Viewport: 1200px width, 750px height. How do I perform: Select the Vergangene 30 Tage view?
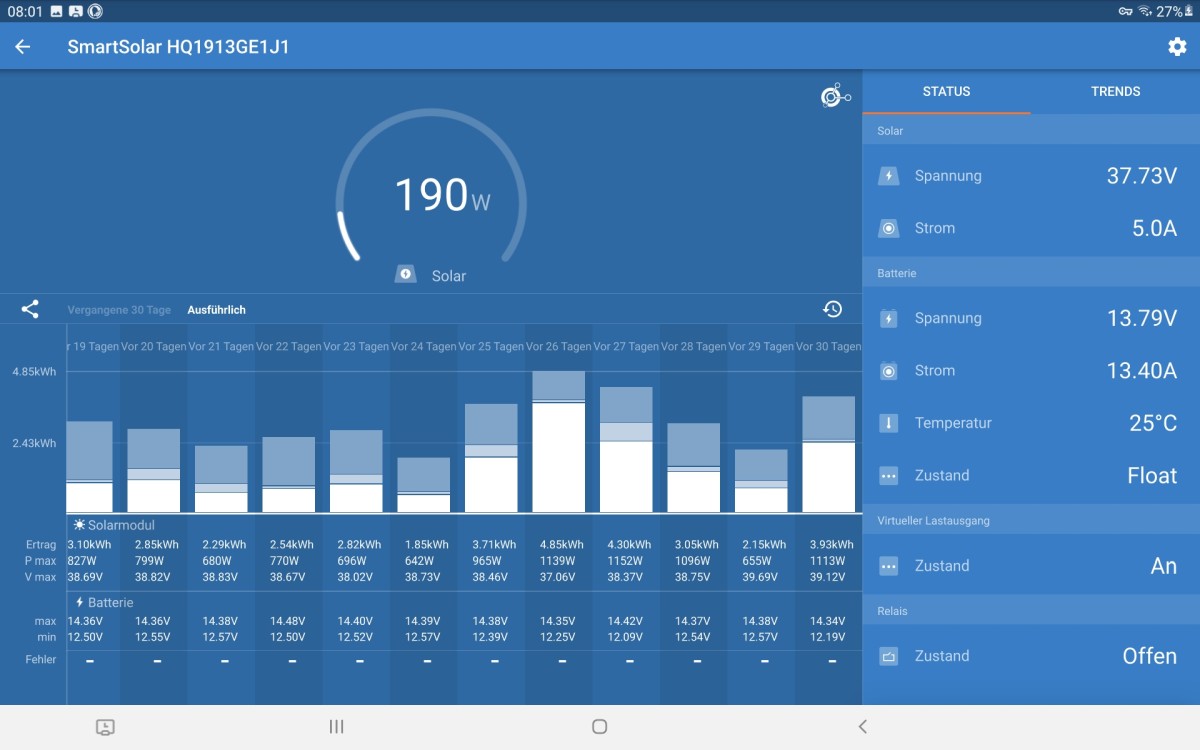119,310
